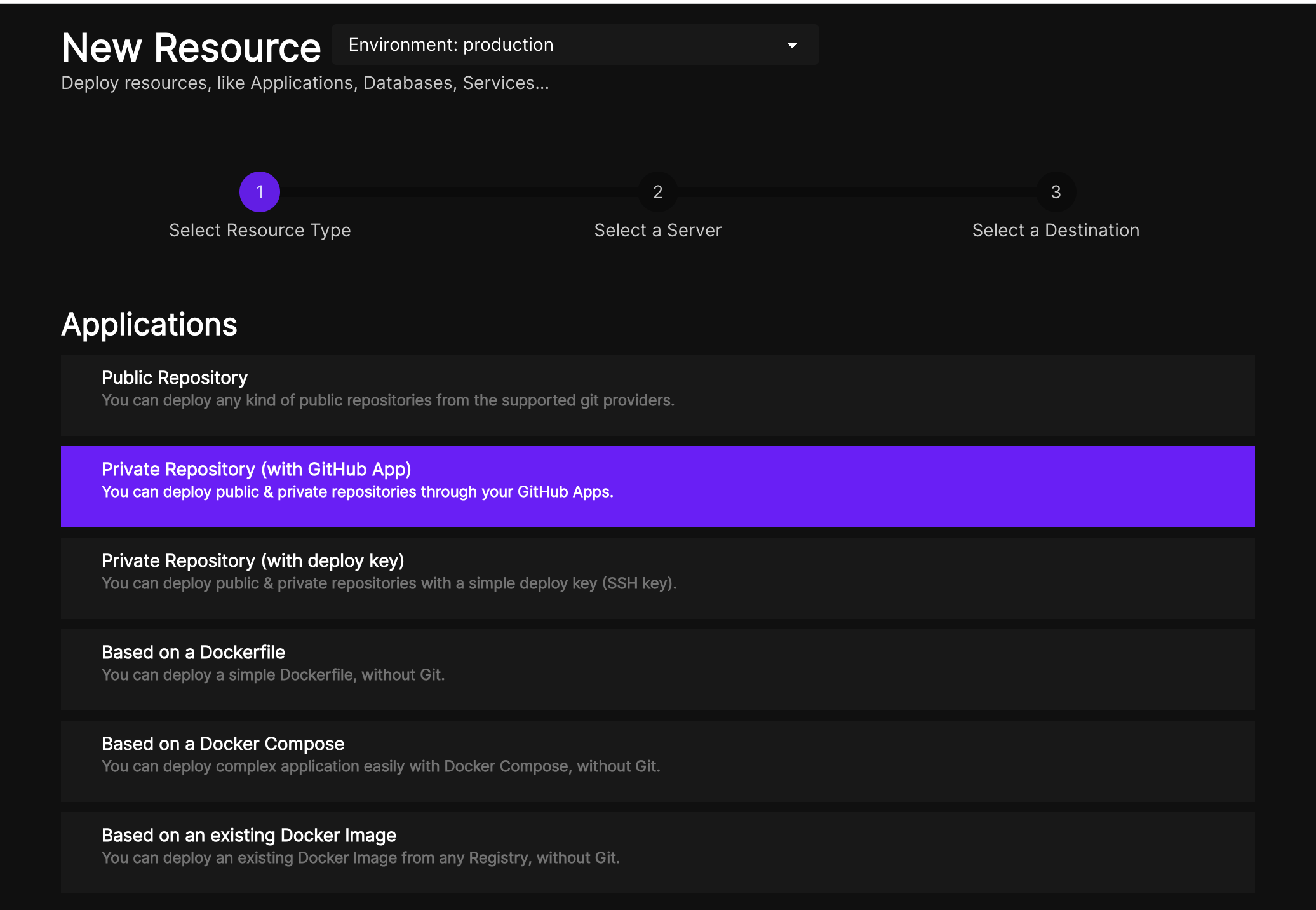Click the SSH key deploy description
The width and height of the screenshot is (1316, 910).
click(x=389, y=584)
